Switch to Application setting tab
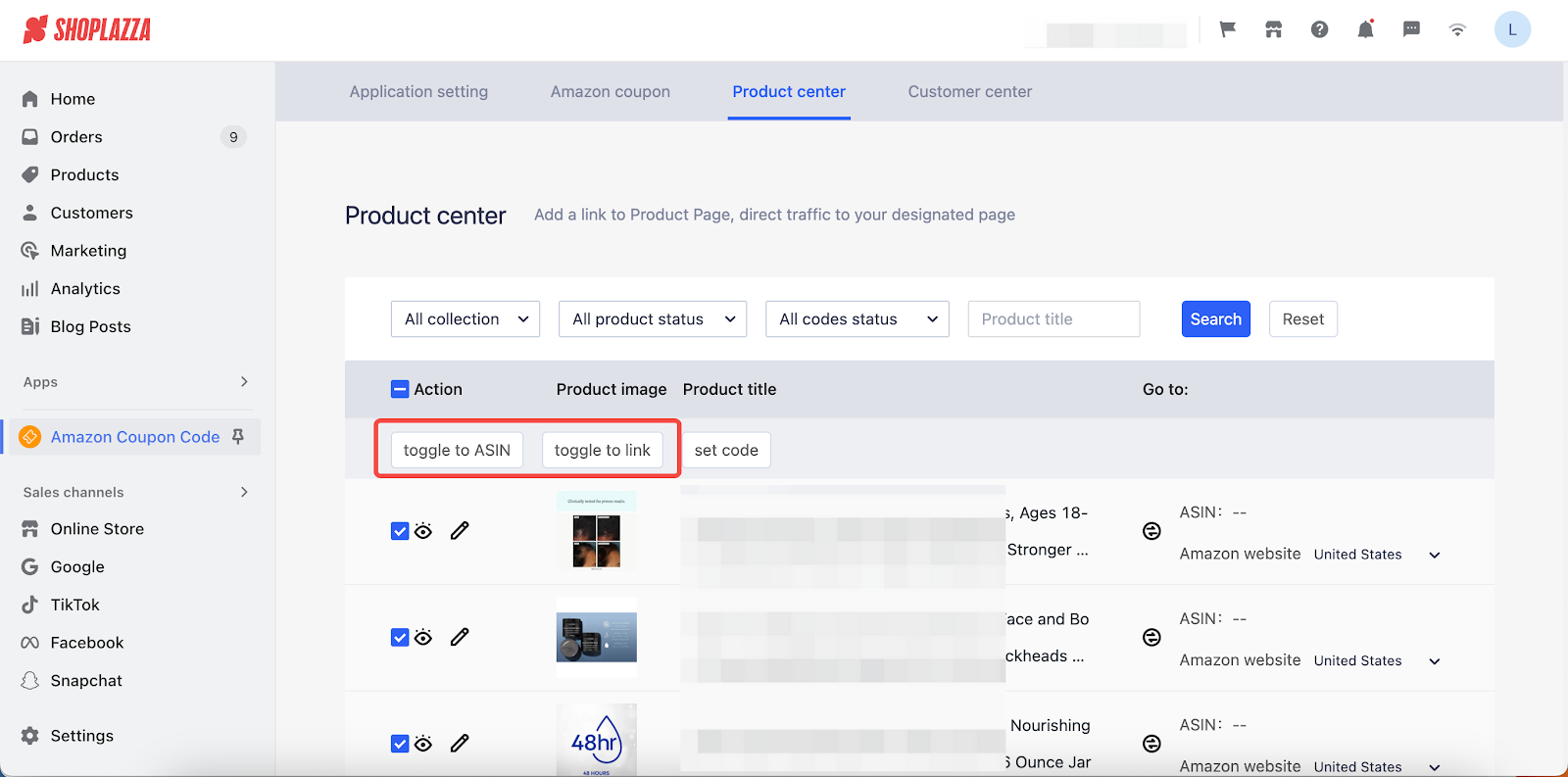The width and height of the screenshot is (1568, 777). tap(418, 92)
